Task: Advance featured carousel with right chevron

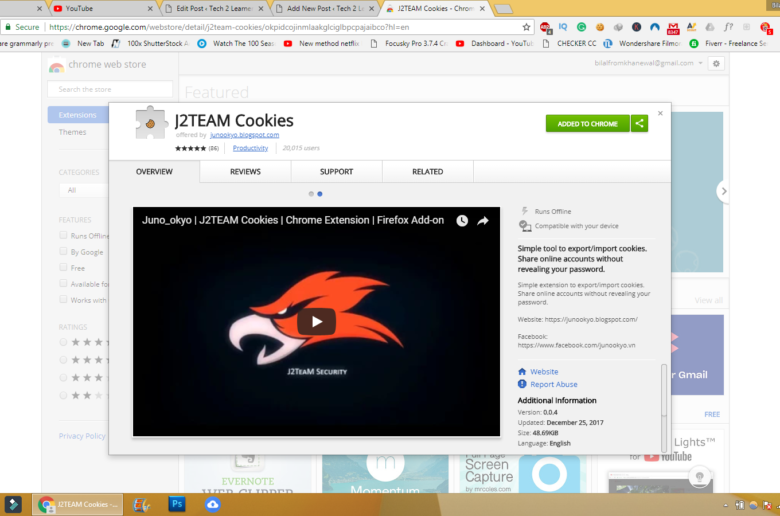Action: click(724, 191)
